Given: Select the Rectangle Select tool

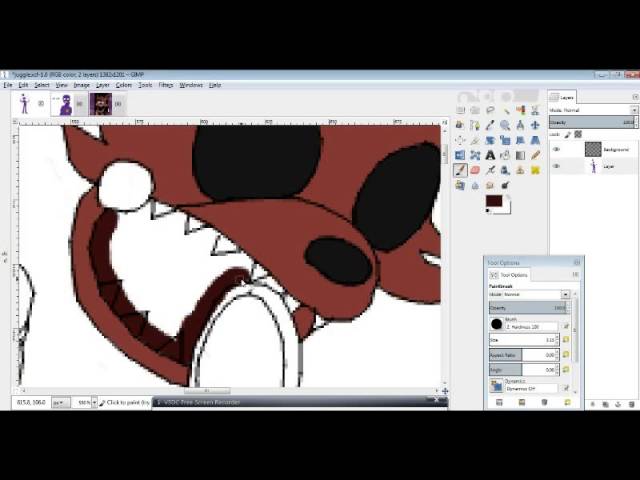Looking at the screenshot, I should [460, 110].
